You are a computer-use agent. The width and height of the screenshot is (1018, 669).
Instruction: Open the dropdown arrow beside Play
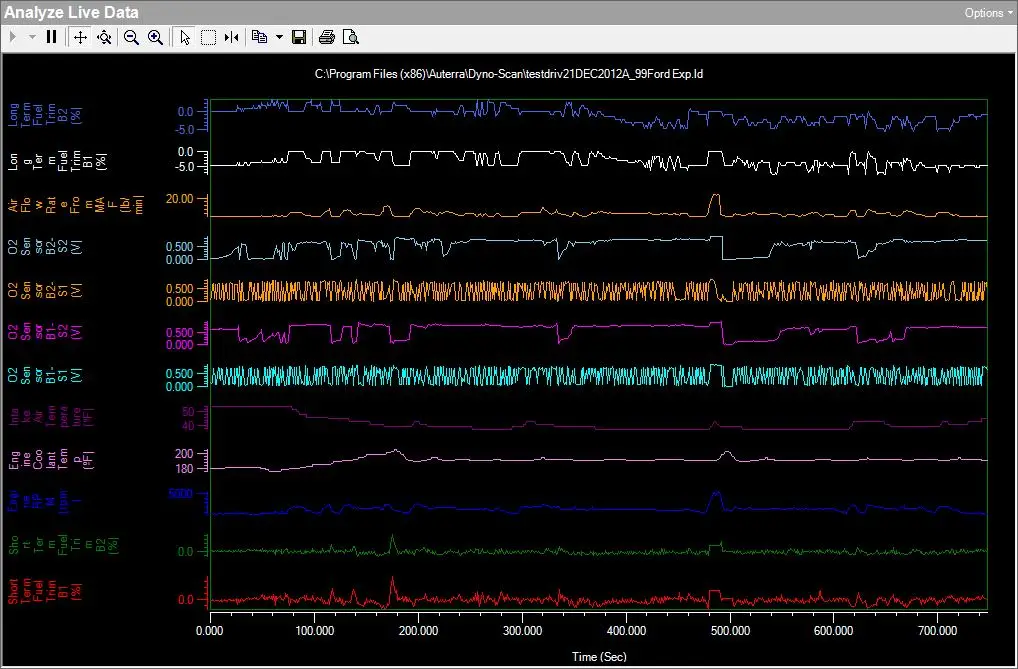point(32,38)
